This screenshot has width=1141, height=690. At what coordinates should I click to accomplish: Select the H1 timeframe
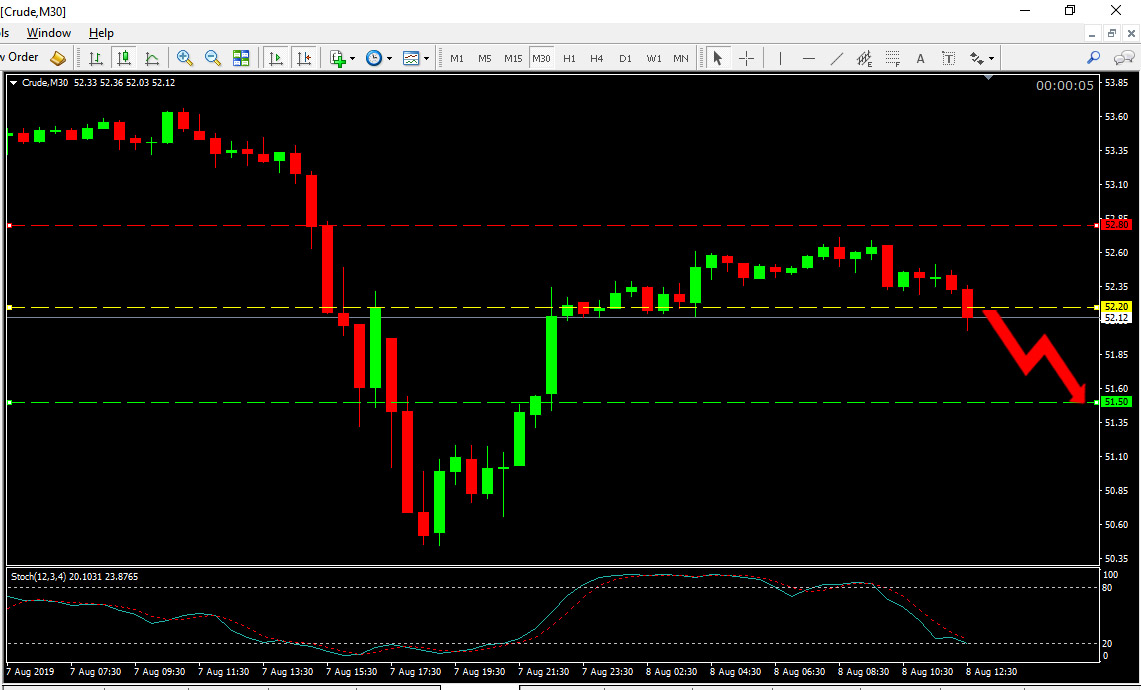click(569, 58)
